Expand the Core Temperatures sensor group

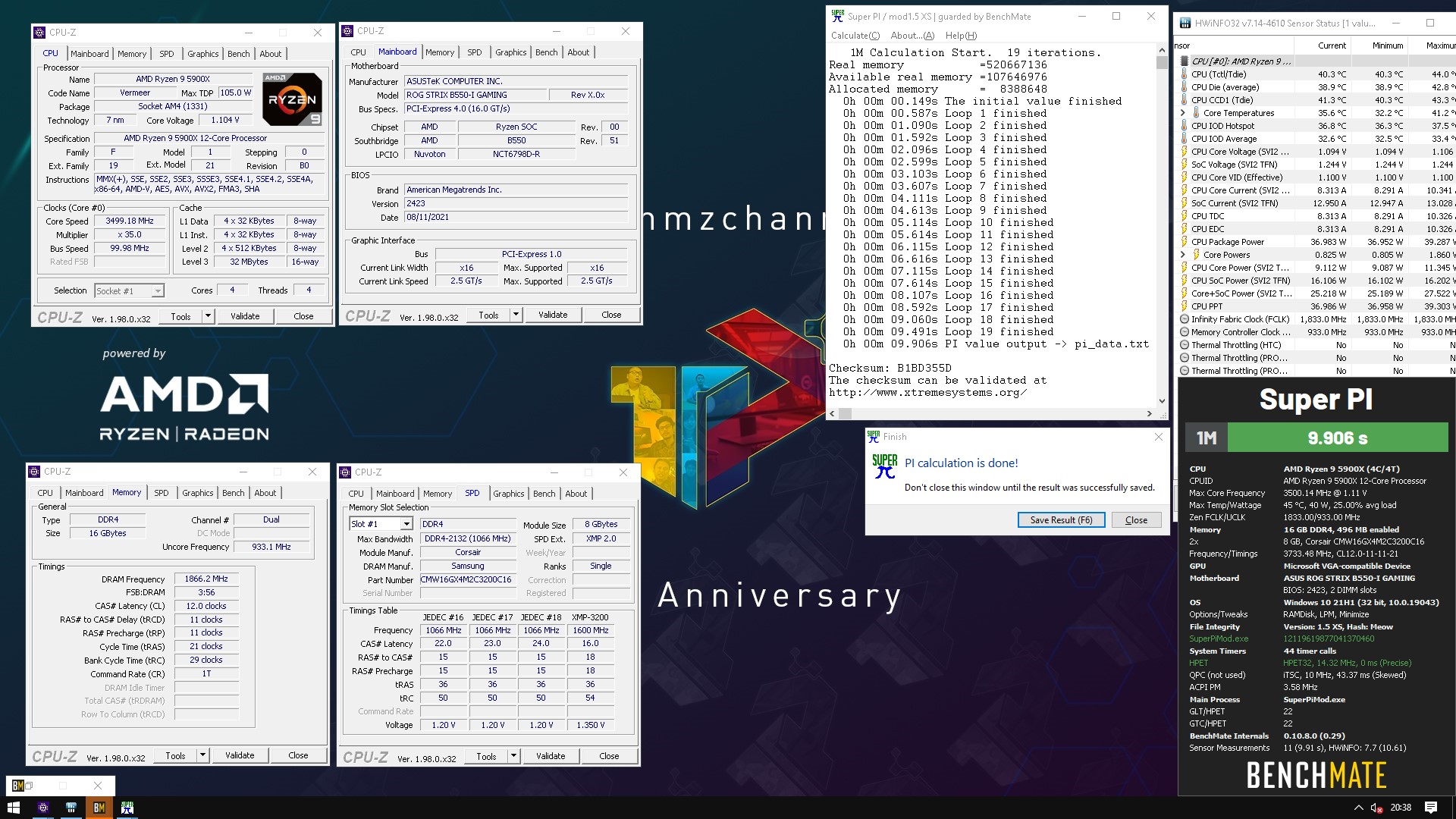[x=1183, y=113]
